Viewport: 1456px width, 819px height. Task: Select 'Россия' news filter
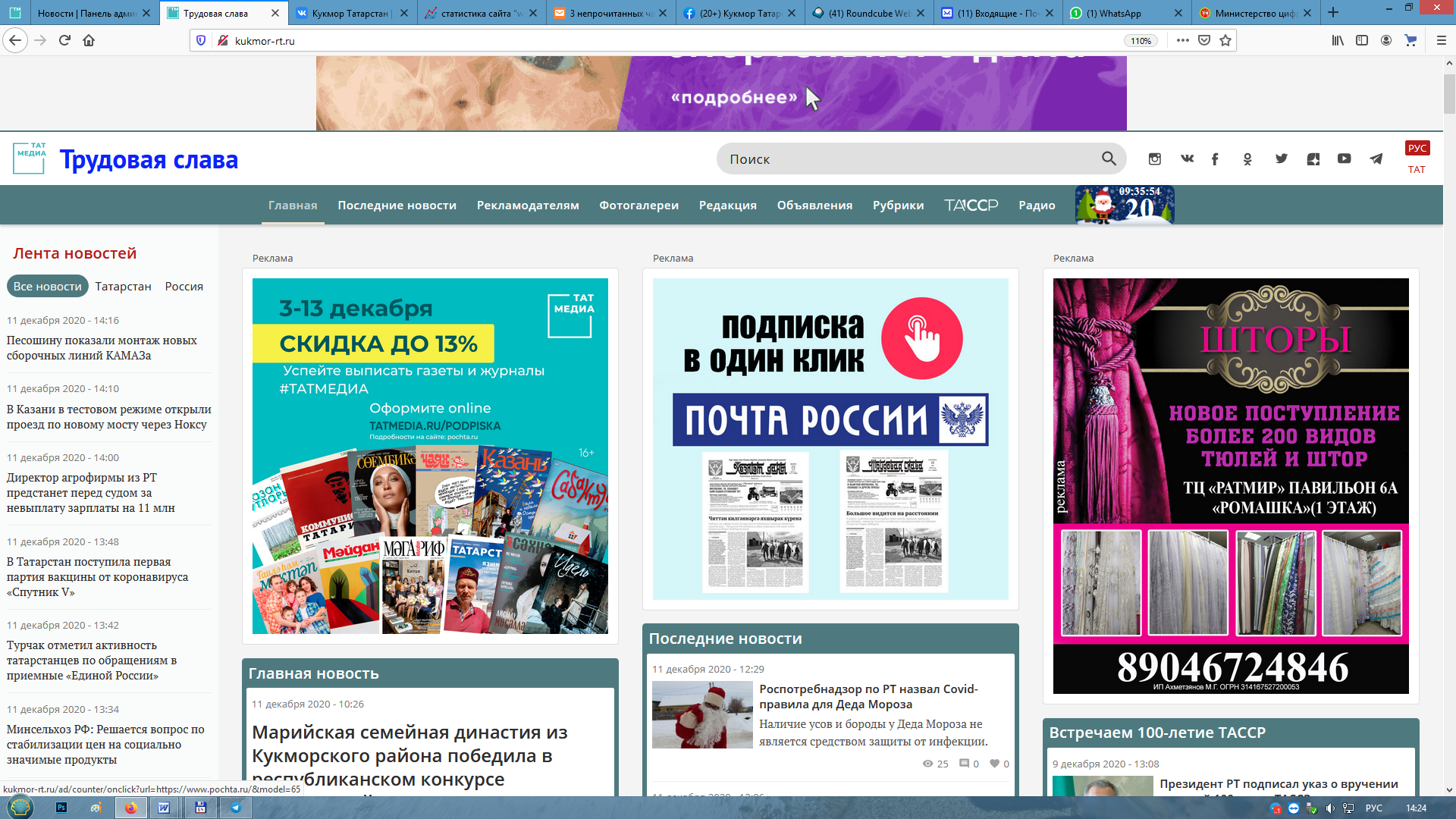[x=184, y=287]
